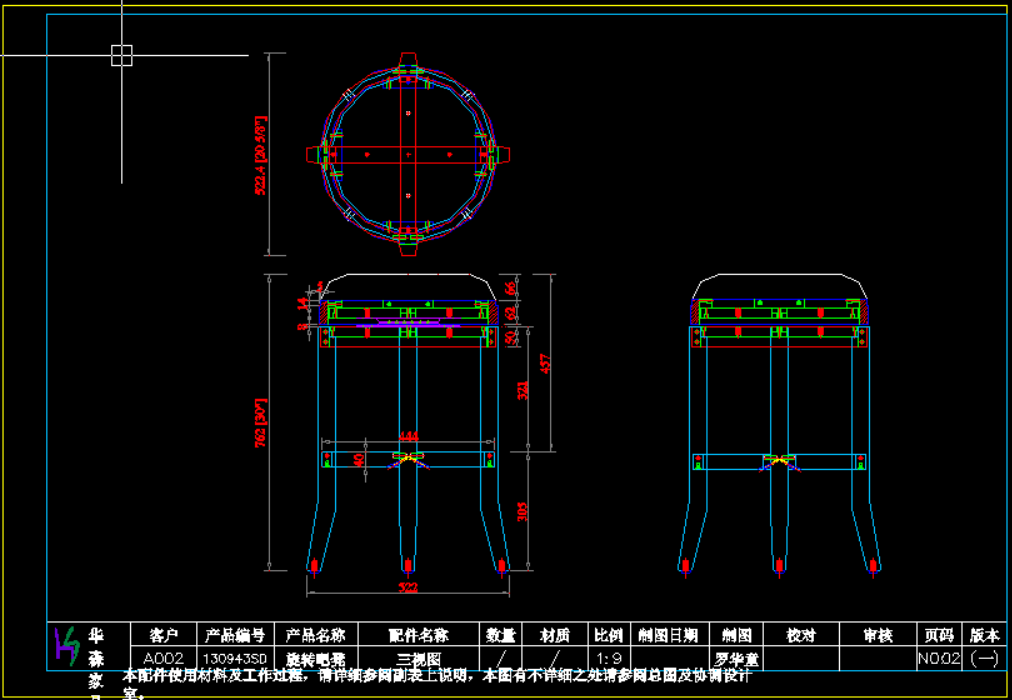Image resolution: width=1012 pixels, height=700 pixels.
Task: Select the 1:9 scale value cell
Action: tap(608, 659)
